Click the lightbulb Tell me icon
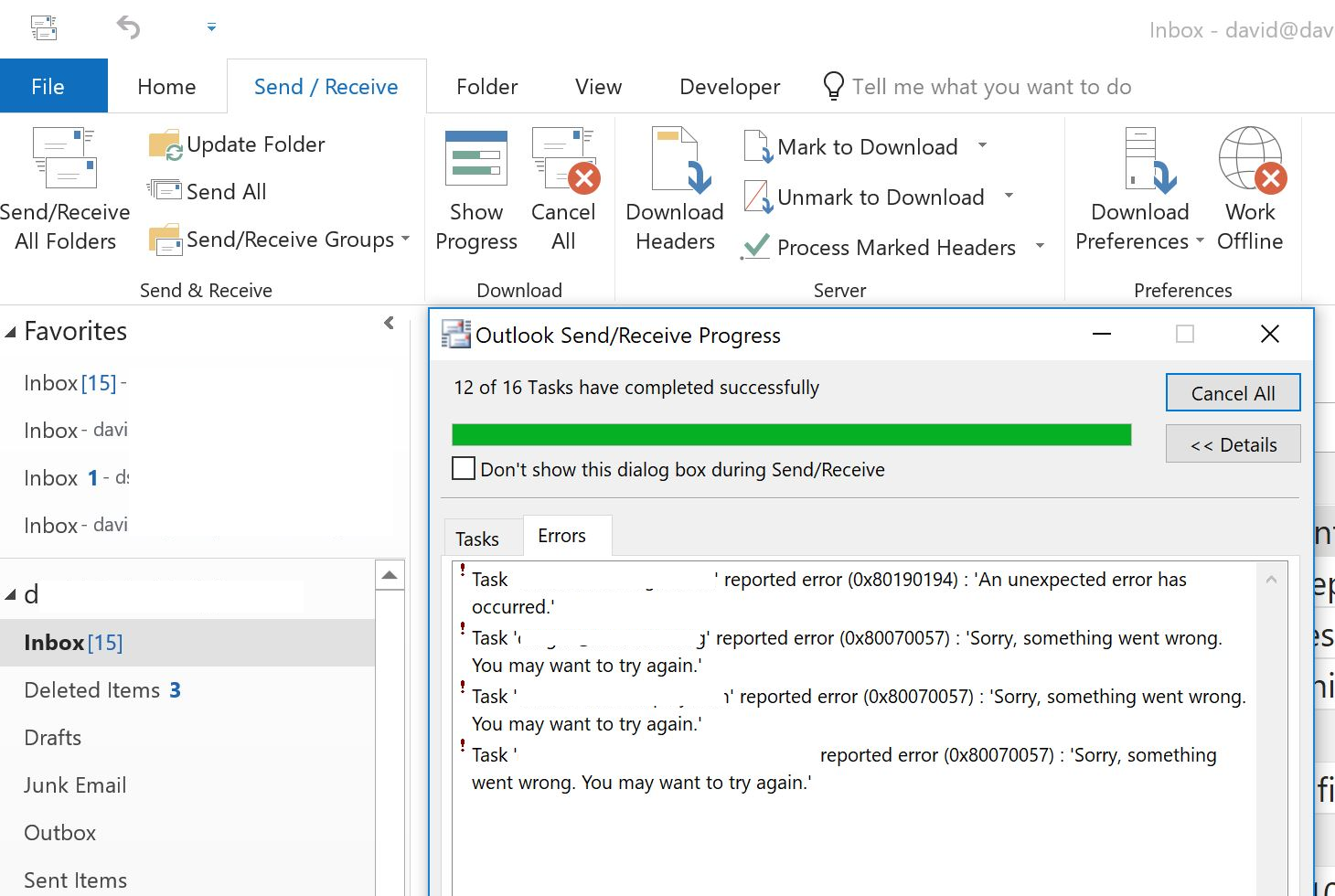The image size is (1335, 896). click(833, 86)
